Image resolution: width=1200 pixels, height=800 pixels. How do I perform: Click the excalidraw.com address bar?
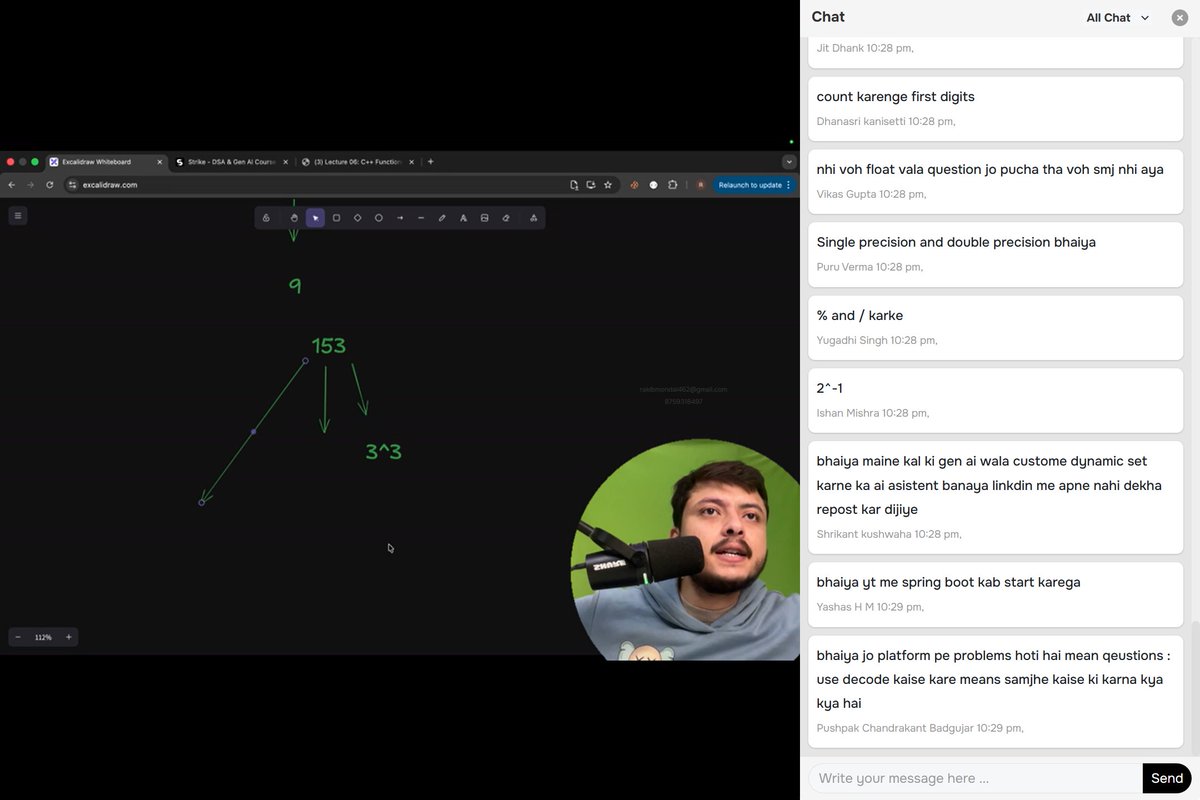340,185
